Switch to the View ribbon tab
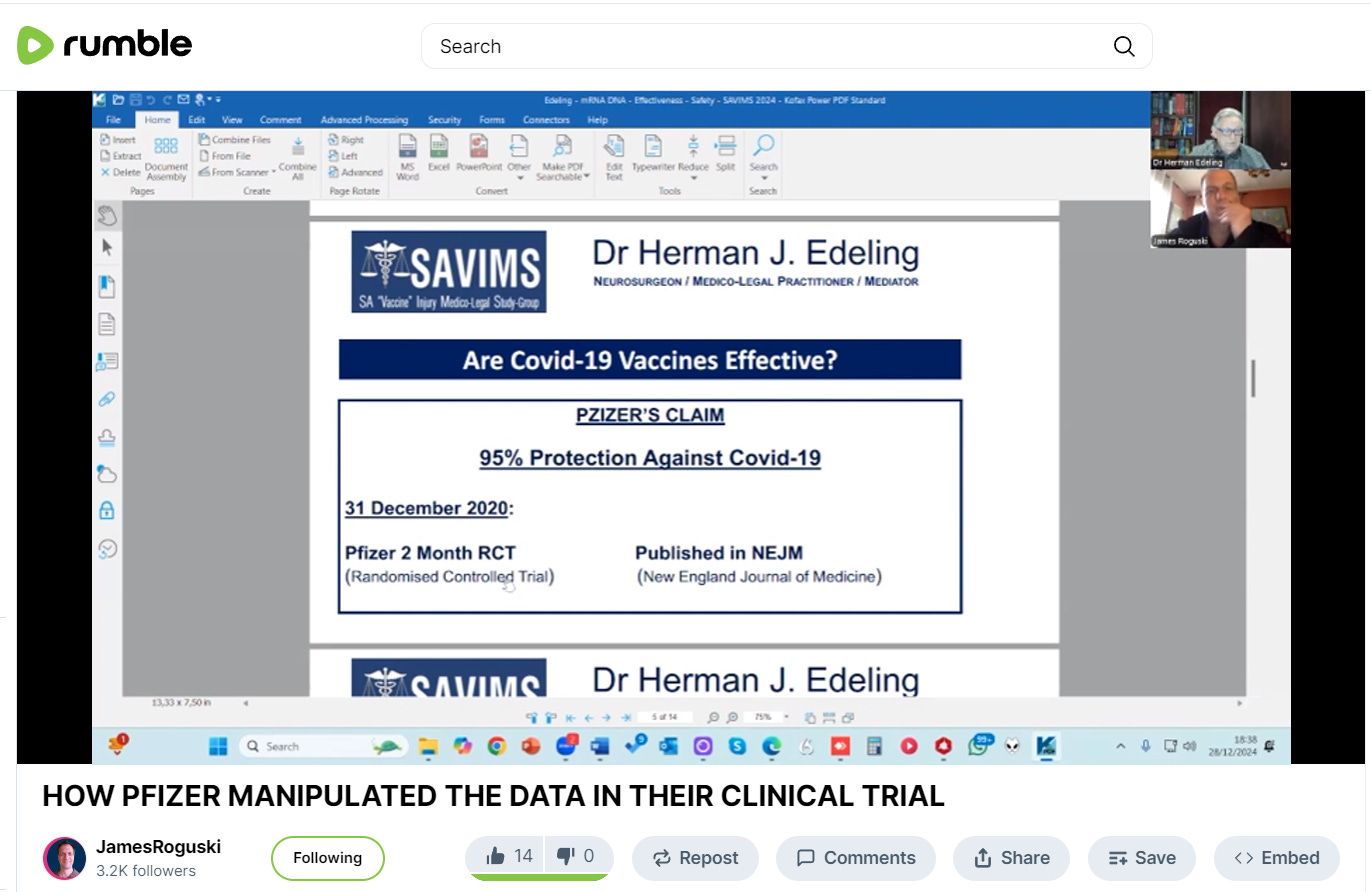 point(232,120)
